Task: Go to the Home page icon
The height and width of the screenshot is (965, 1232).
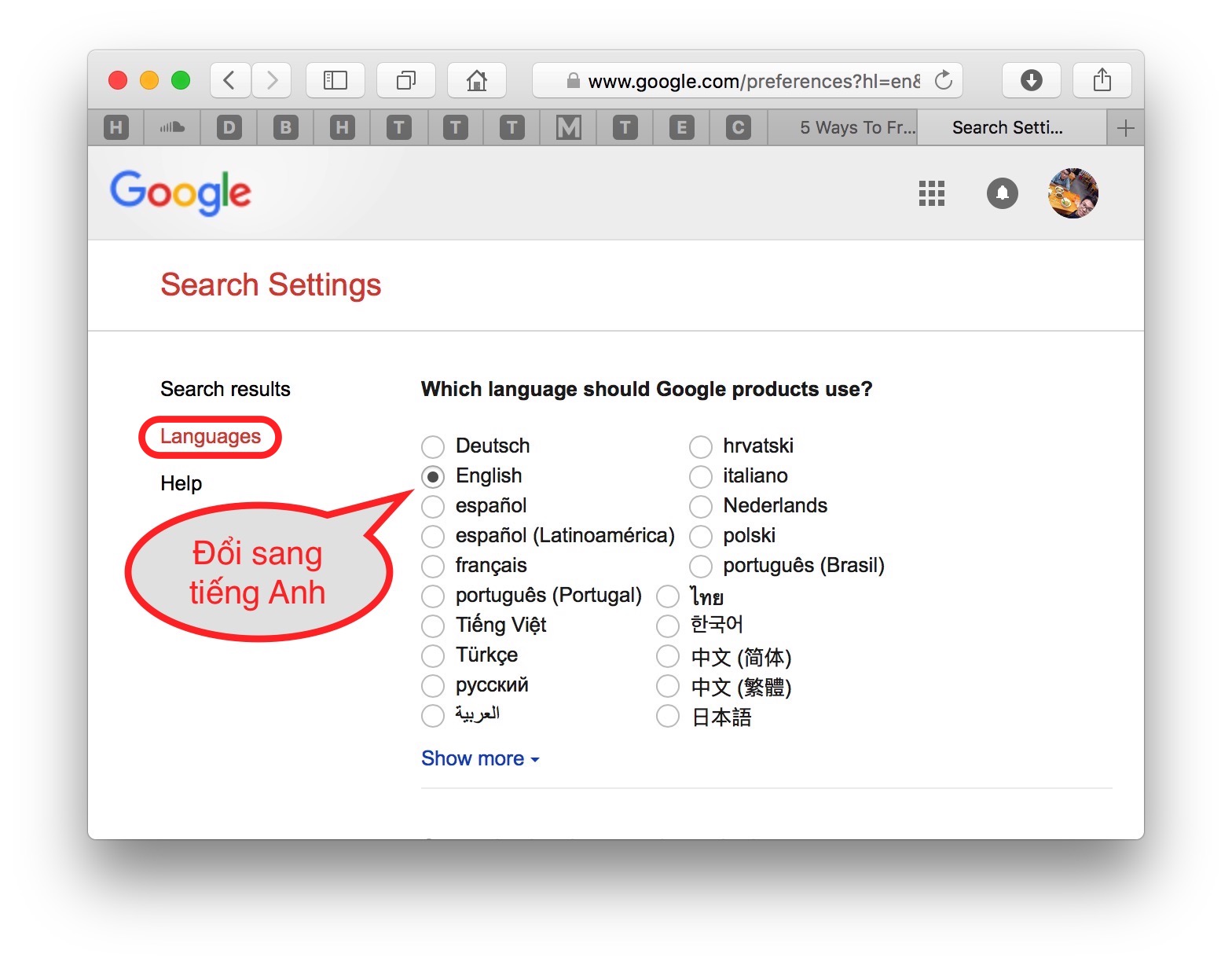Action: pyautogui.click(x=476, y=80)
